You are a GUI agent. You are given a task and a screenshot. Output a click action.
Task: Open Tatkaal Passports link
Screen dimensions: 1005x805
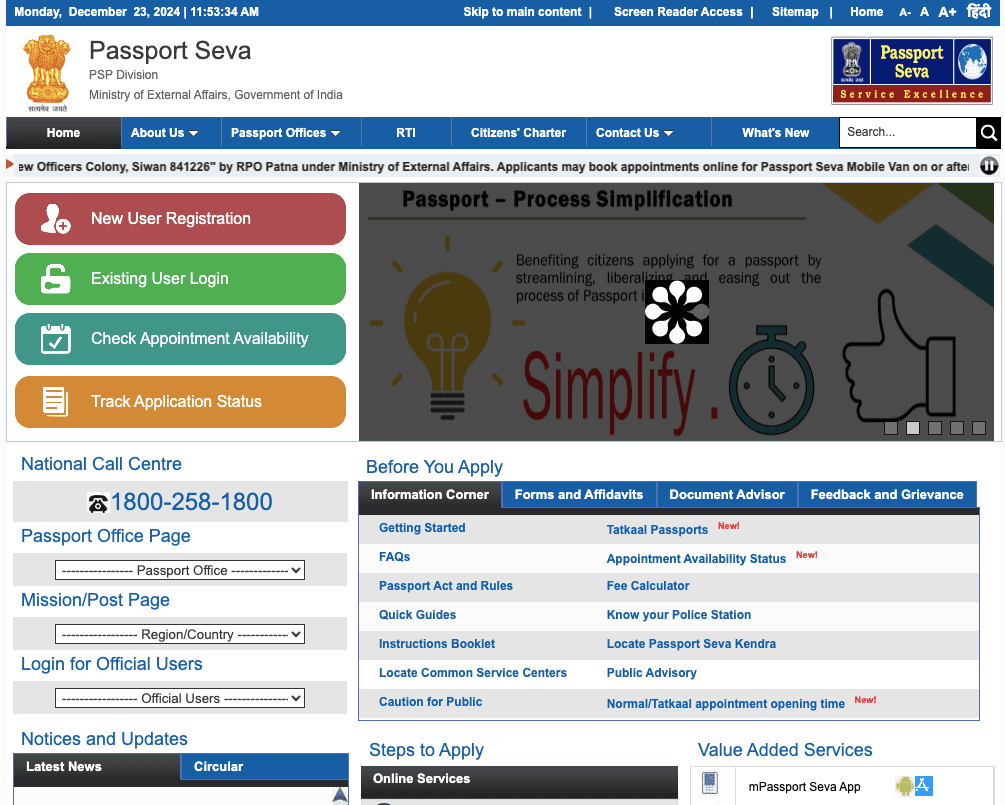(x=657, y=529)
